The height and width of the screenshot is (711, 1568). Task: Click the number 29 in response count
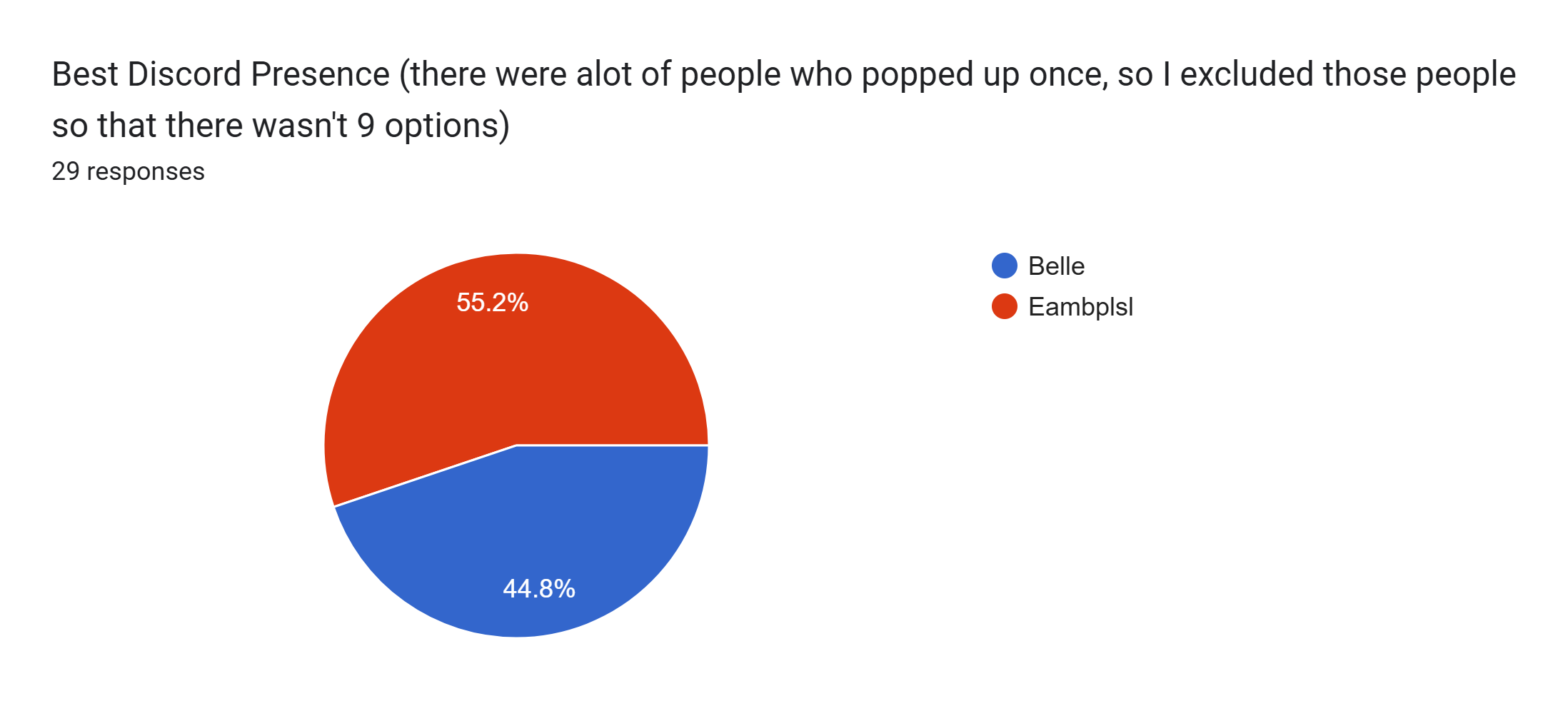(66, 171)
